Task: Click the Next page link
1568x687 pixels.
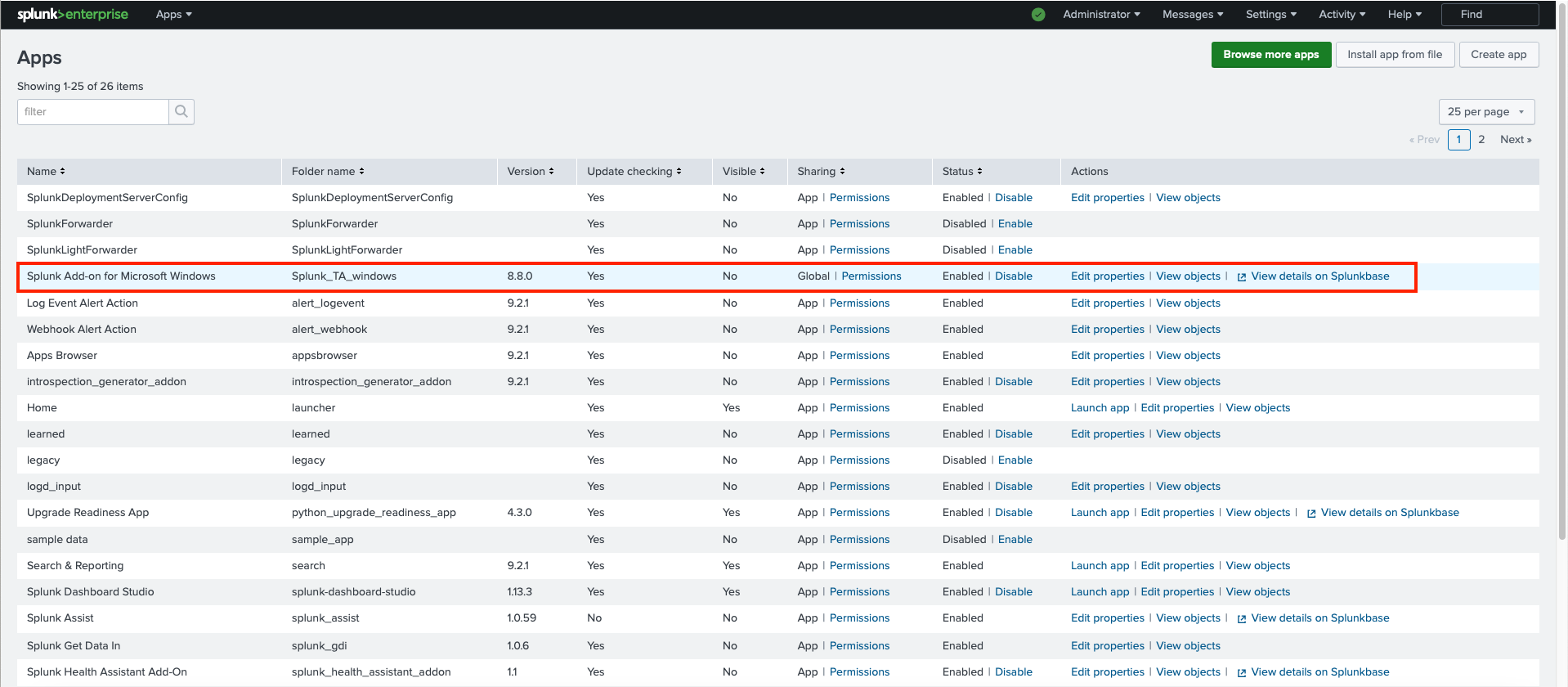Action: [1516, 139]
